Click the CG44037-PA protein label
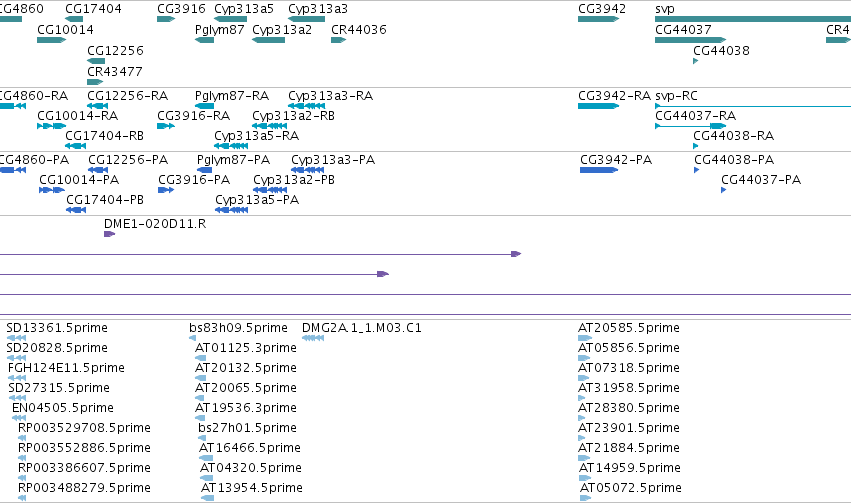This screenshot has height=503, width=851. pyautogui.click(x=761, y=180)
